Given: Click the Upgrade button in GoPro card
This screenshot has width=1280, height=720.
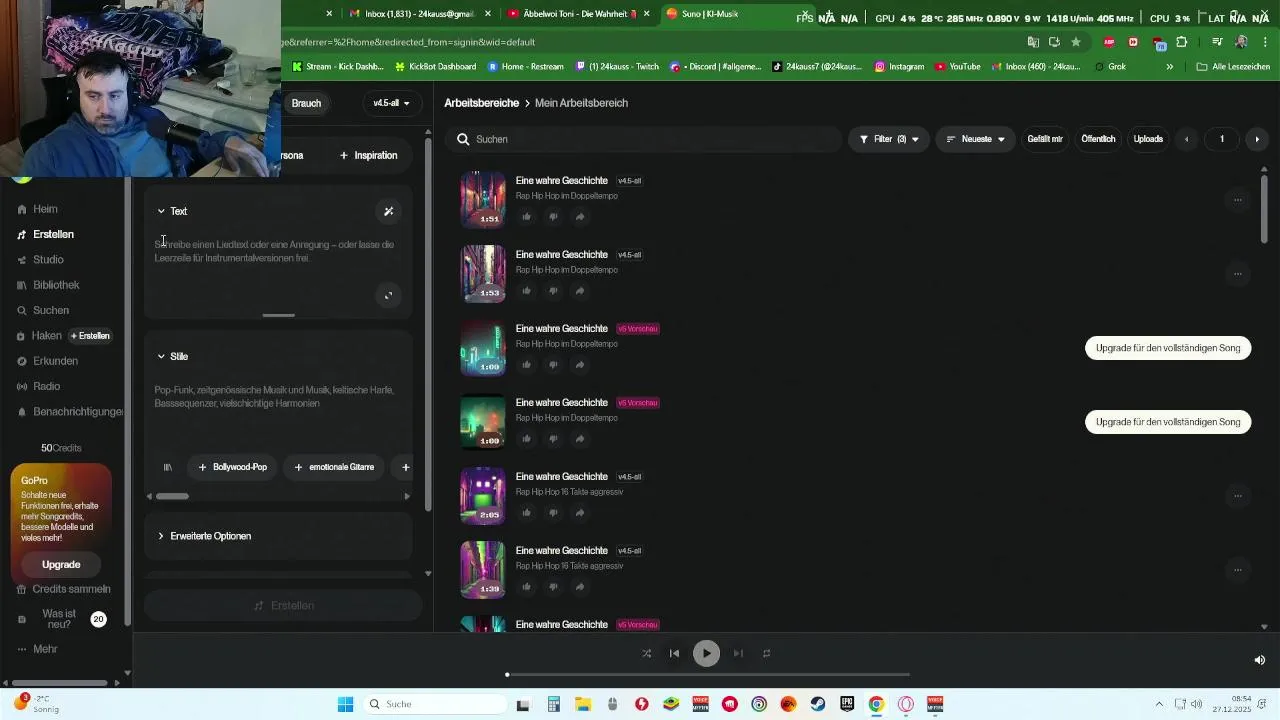Looking at the screenshot, I should click(61, 565).
